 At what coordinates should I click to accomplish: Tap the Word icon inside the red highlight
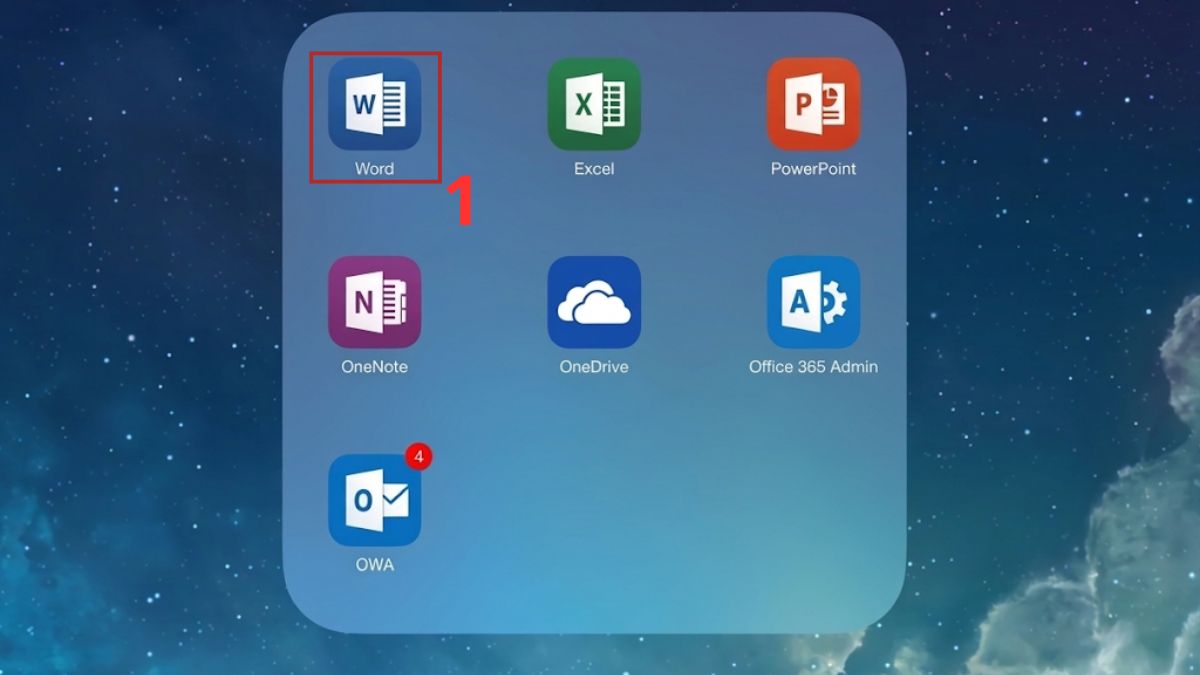(374, 103)
